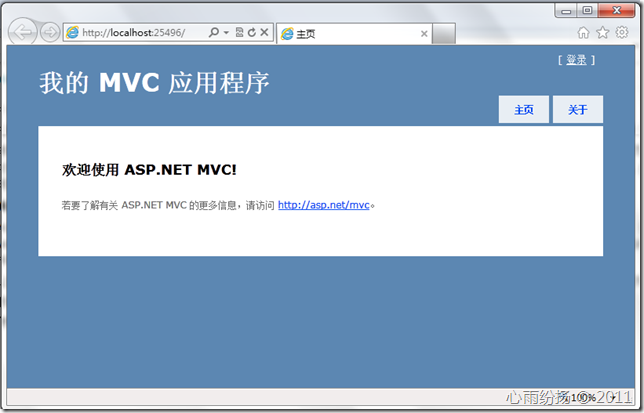Click the 主页 navigation menu button
Image resolution: width=644 pixels, height=413 pixels.
tap(523, 110)
